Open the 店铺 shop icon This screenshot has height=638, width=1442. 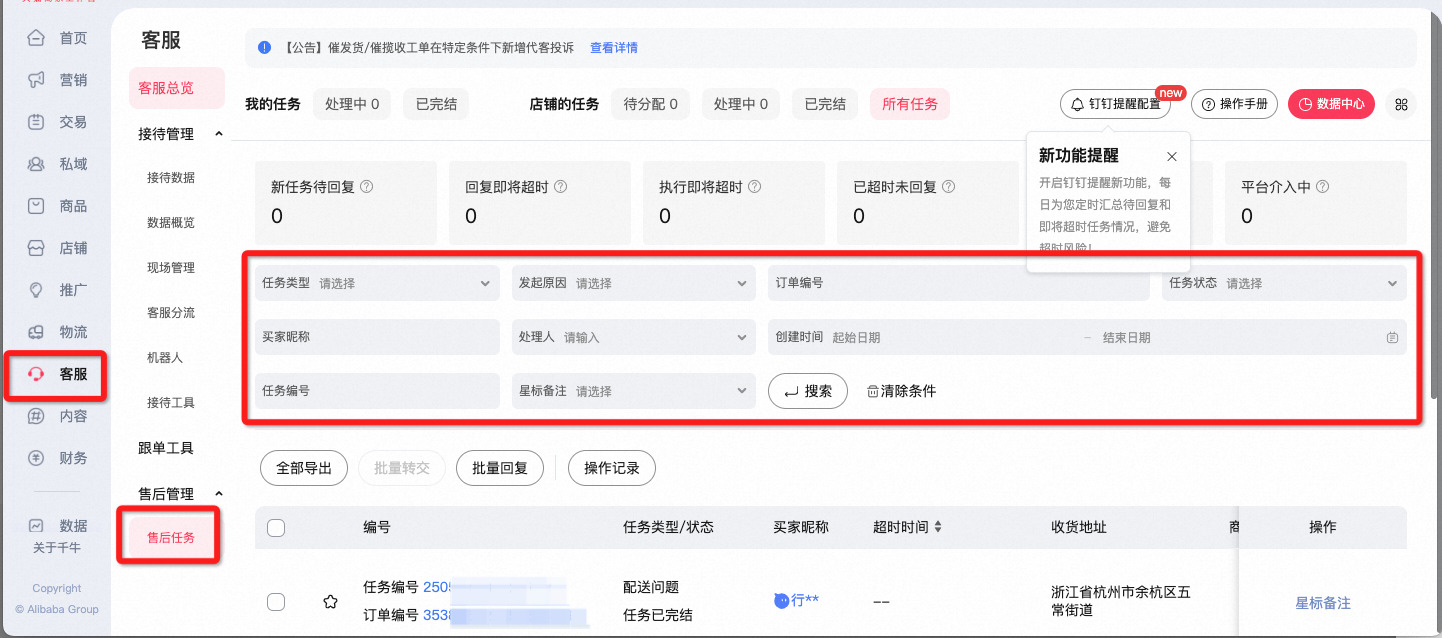(36, 248)
